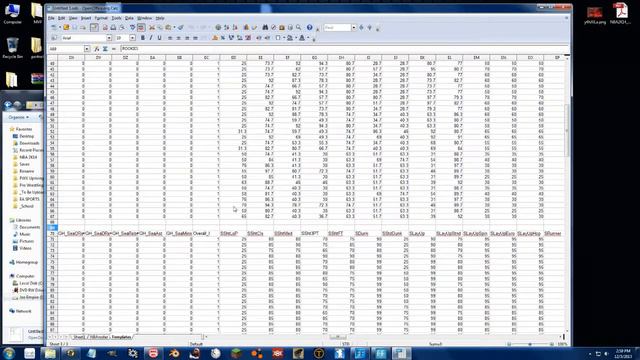Click the Function Wizard icon
Screen dimensions: 640x360
97,49
